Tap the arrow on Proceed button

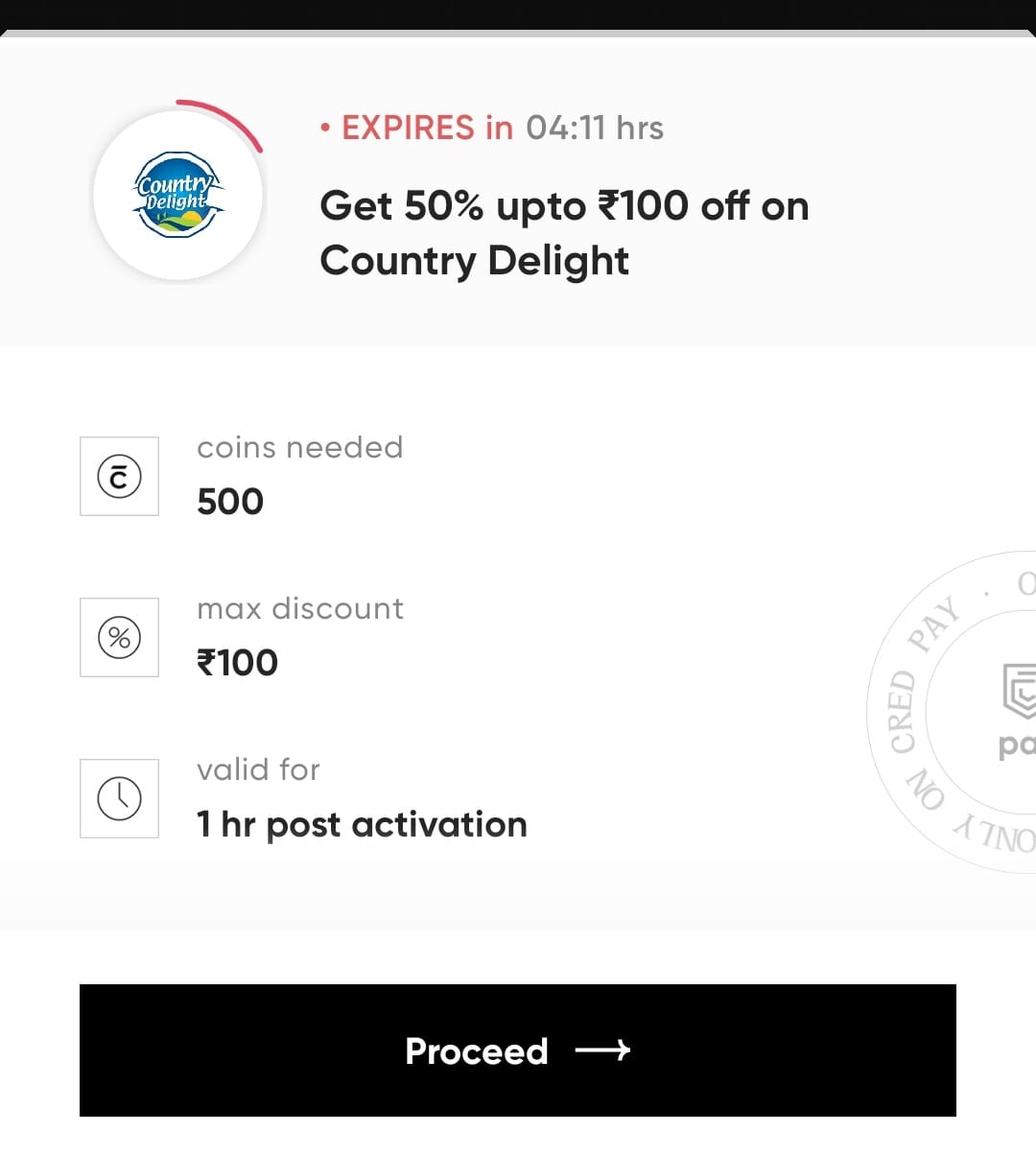(602, 1050)
